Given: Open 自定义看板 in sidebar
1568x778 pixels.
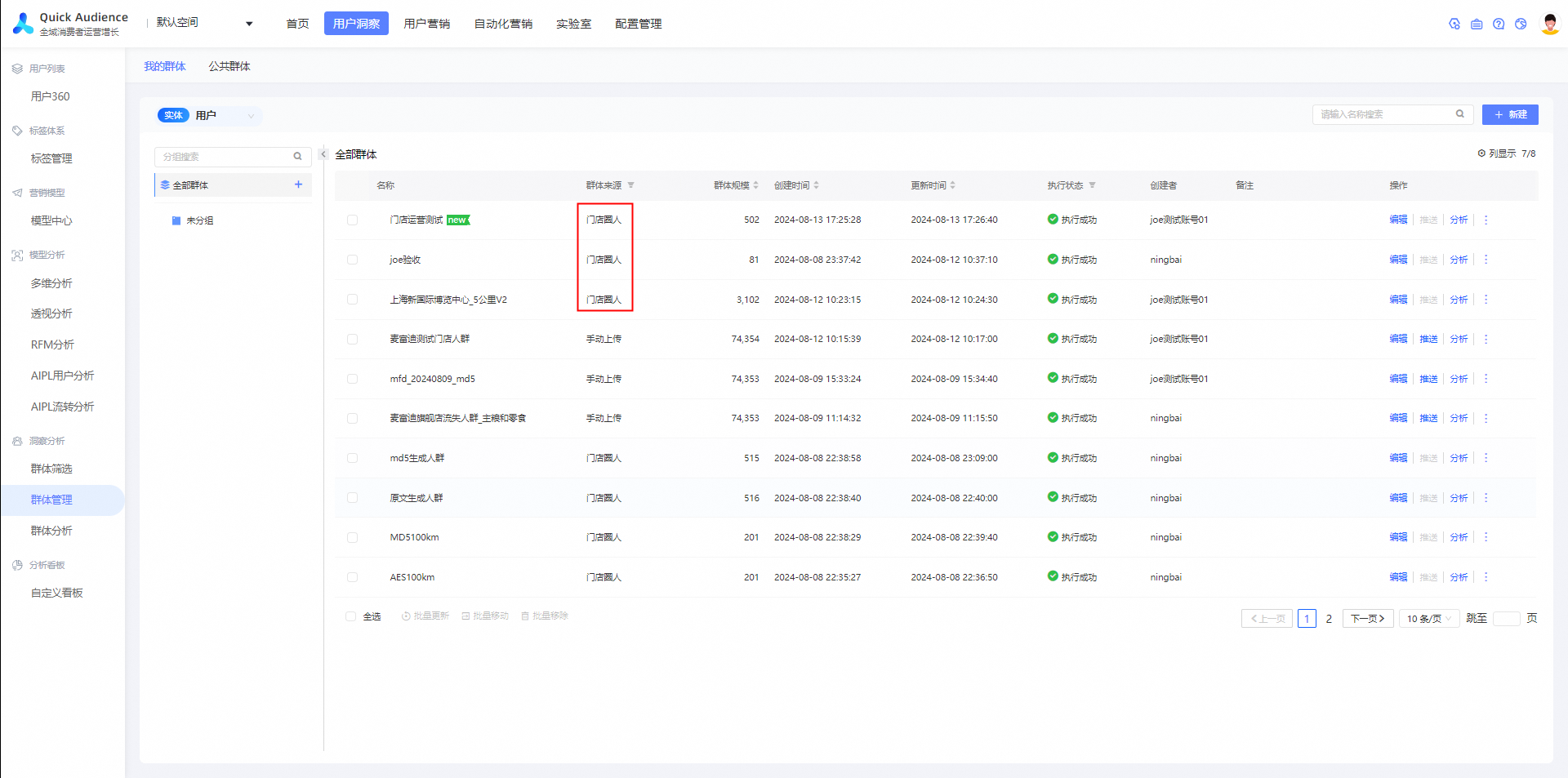Looking at the screenshot, I should tap(57, 593).
